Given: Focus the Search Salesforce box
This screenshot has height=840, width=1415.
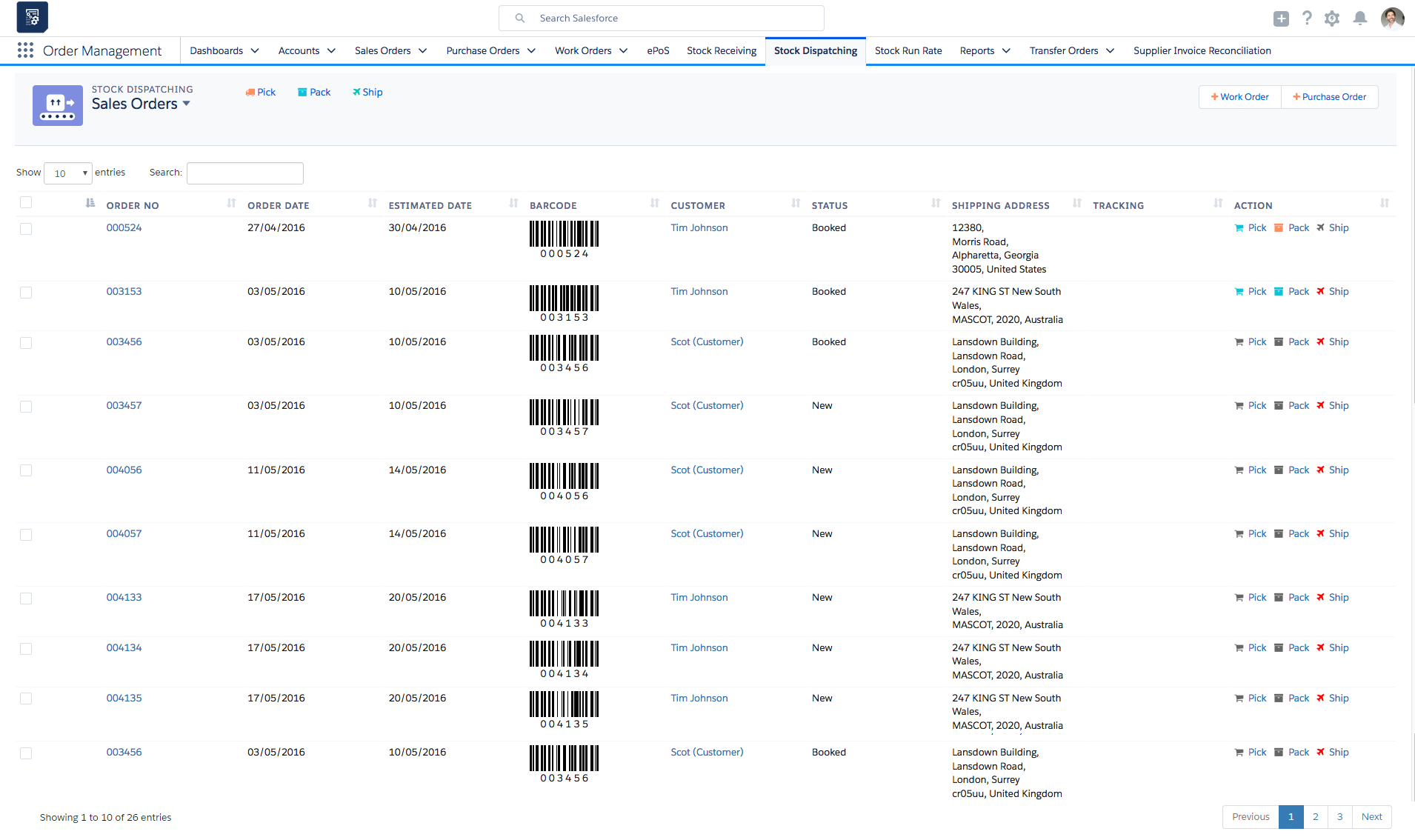Looking at the screenshot, I should pos(662,19).
